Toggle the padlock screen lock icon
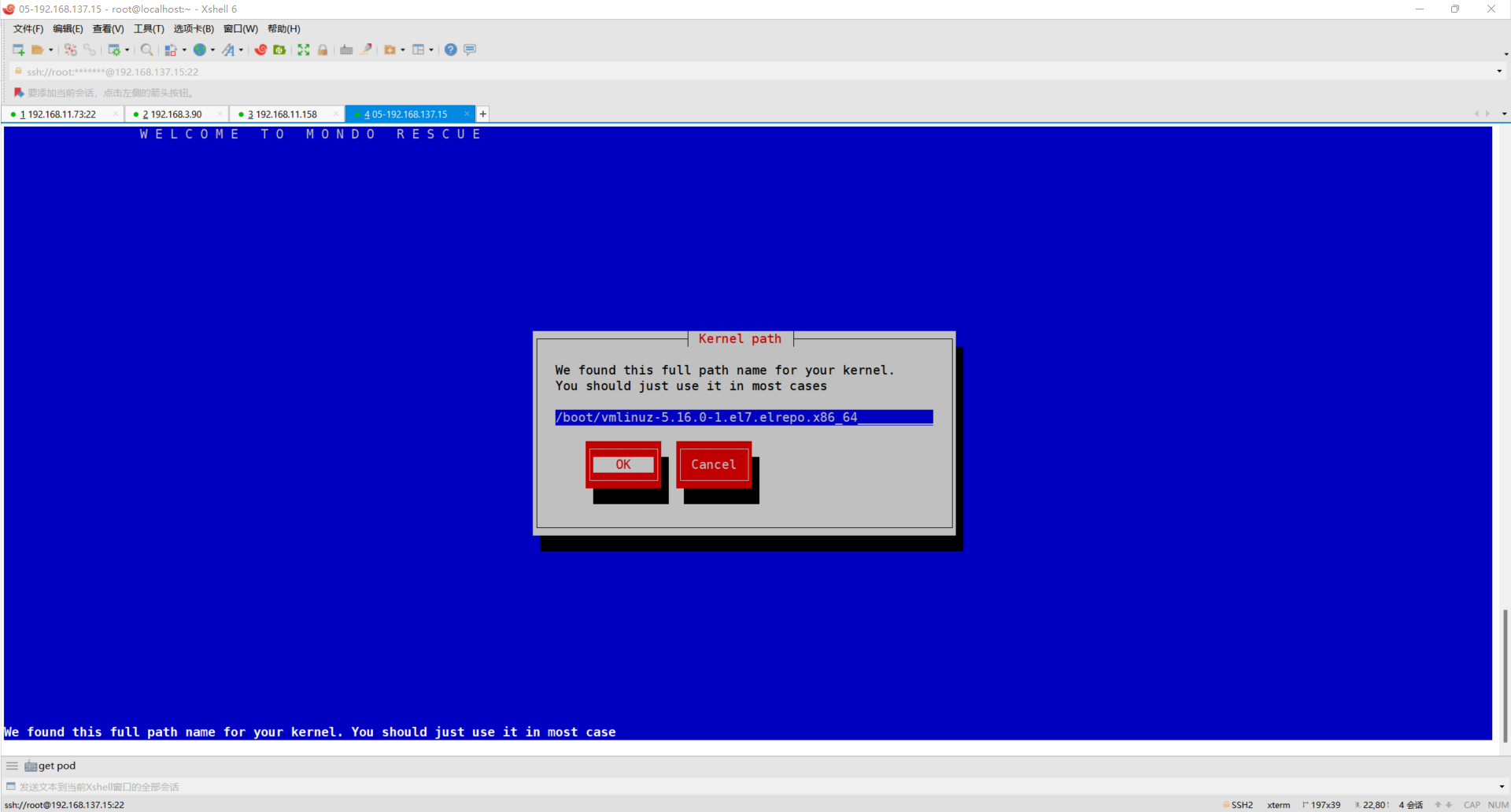Image resolution: width=1511 pixels, height=812 pixels. pyautogui.click(x=323, y=50)
